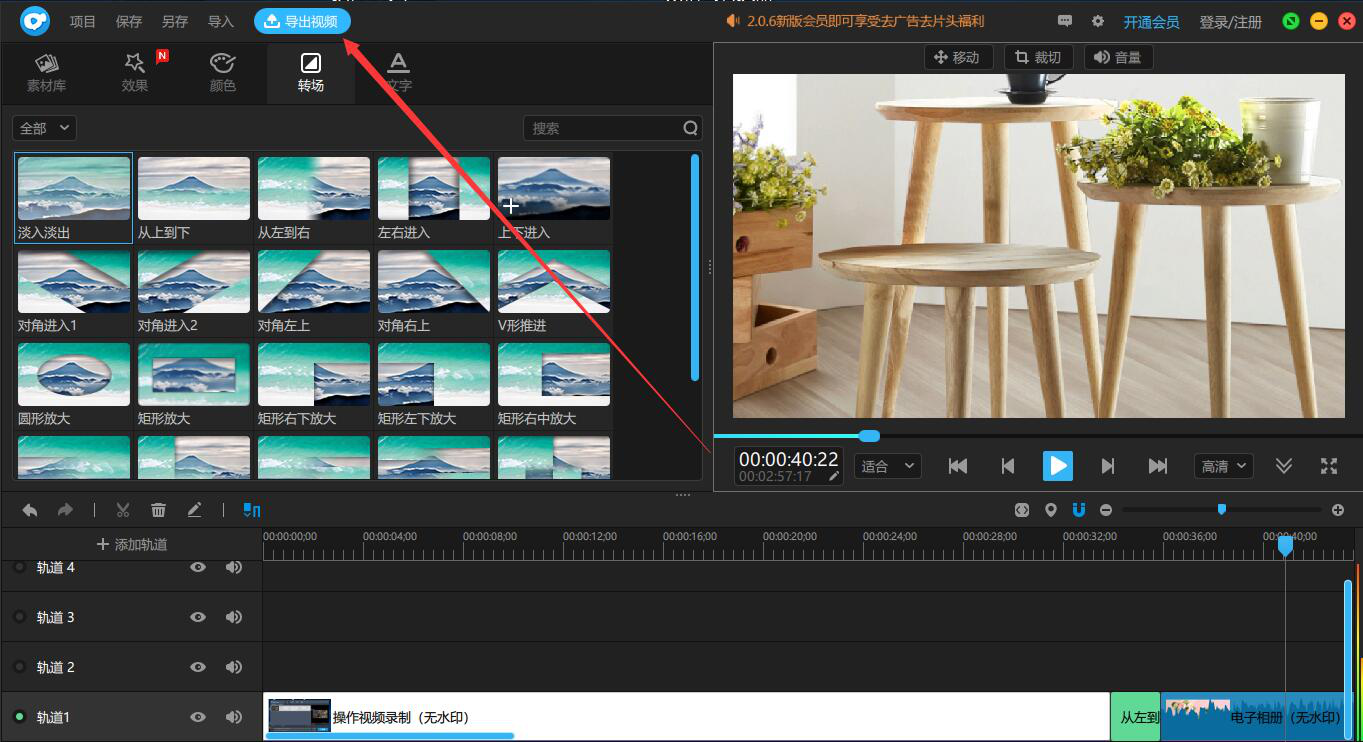Hide 轨道 4 with its eye icon
Viewport: 1363px width, 742px height.
click(x=198, y=567)
